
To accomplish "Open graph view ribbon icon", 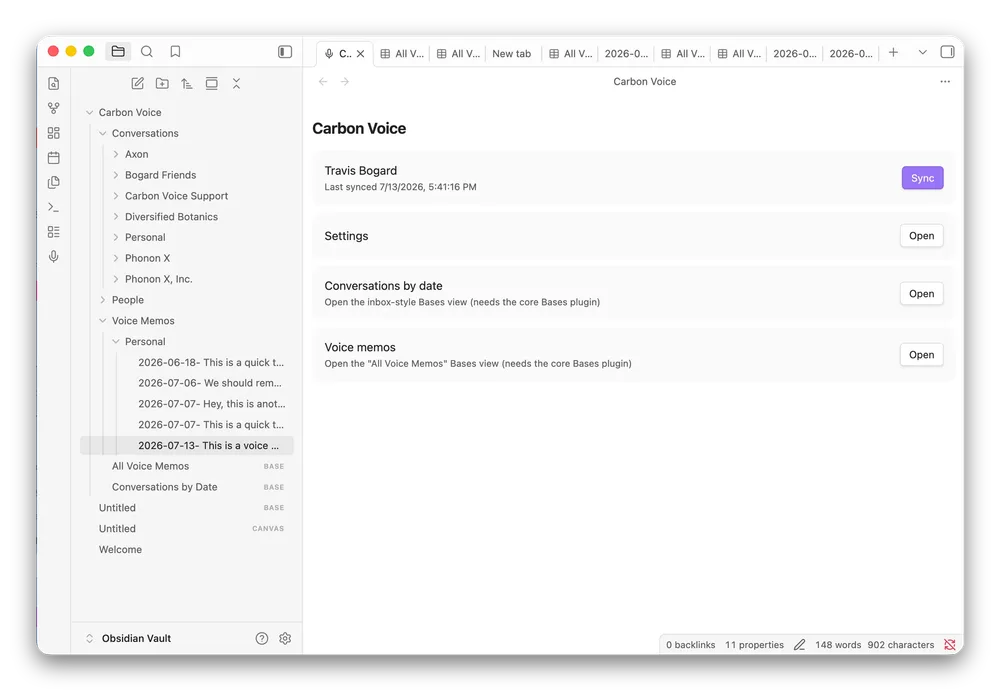I will [x=54, y=108].
